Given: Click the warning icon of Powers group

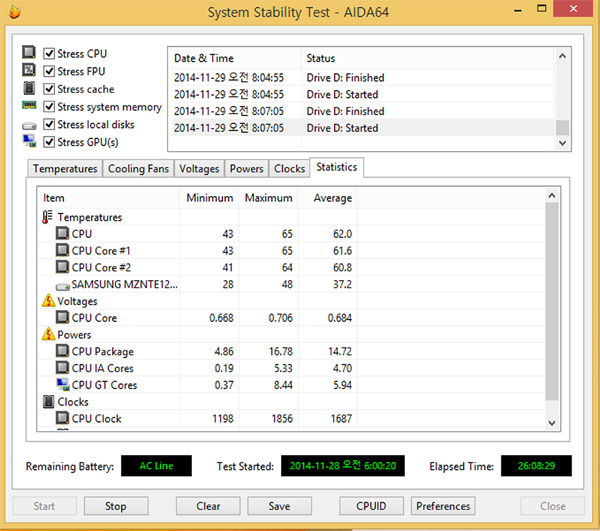Looking at the screenshot, I should click(49, 334).
